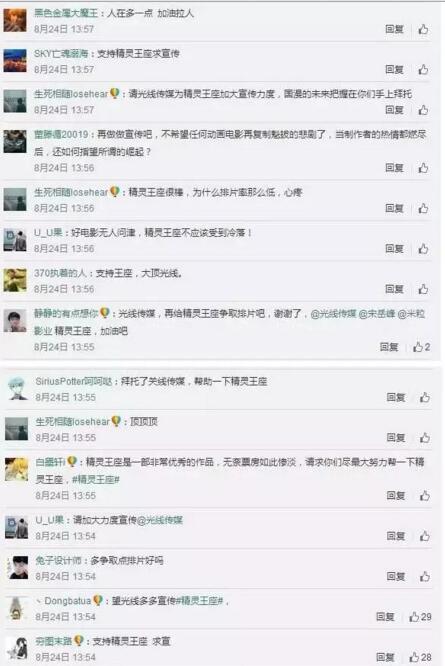Thumbs up Dongbatua's comment with 29 likes
The height and width of the screenshot is (666, 445).
click(420, 617)
